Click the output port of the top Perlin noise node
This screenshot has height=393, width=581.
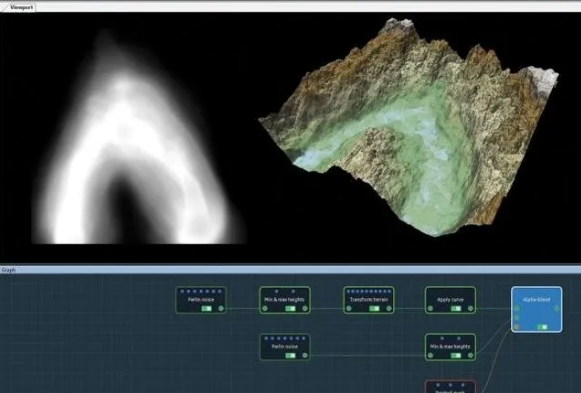221,308
